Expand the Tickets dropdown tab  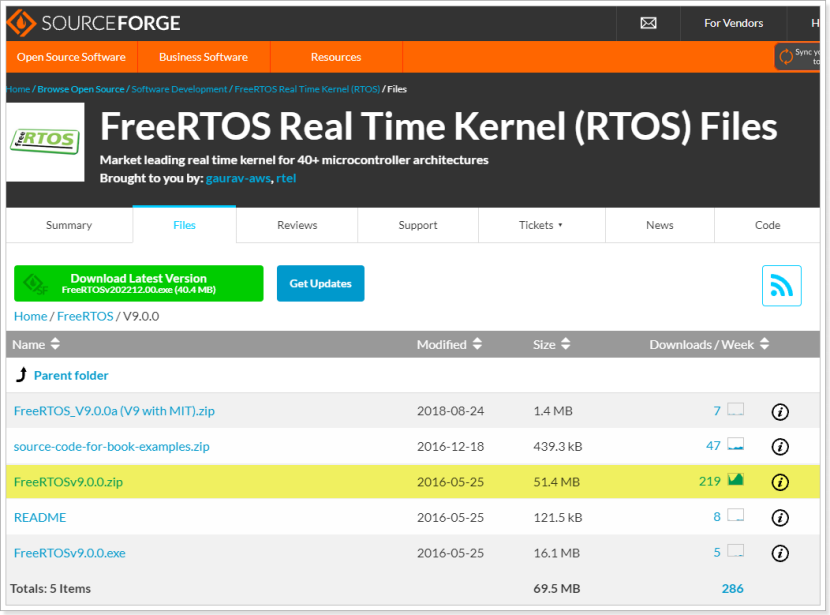click(x=542, y=225)
